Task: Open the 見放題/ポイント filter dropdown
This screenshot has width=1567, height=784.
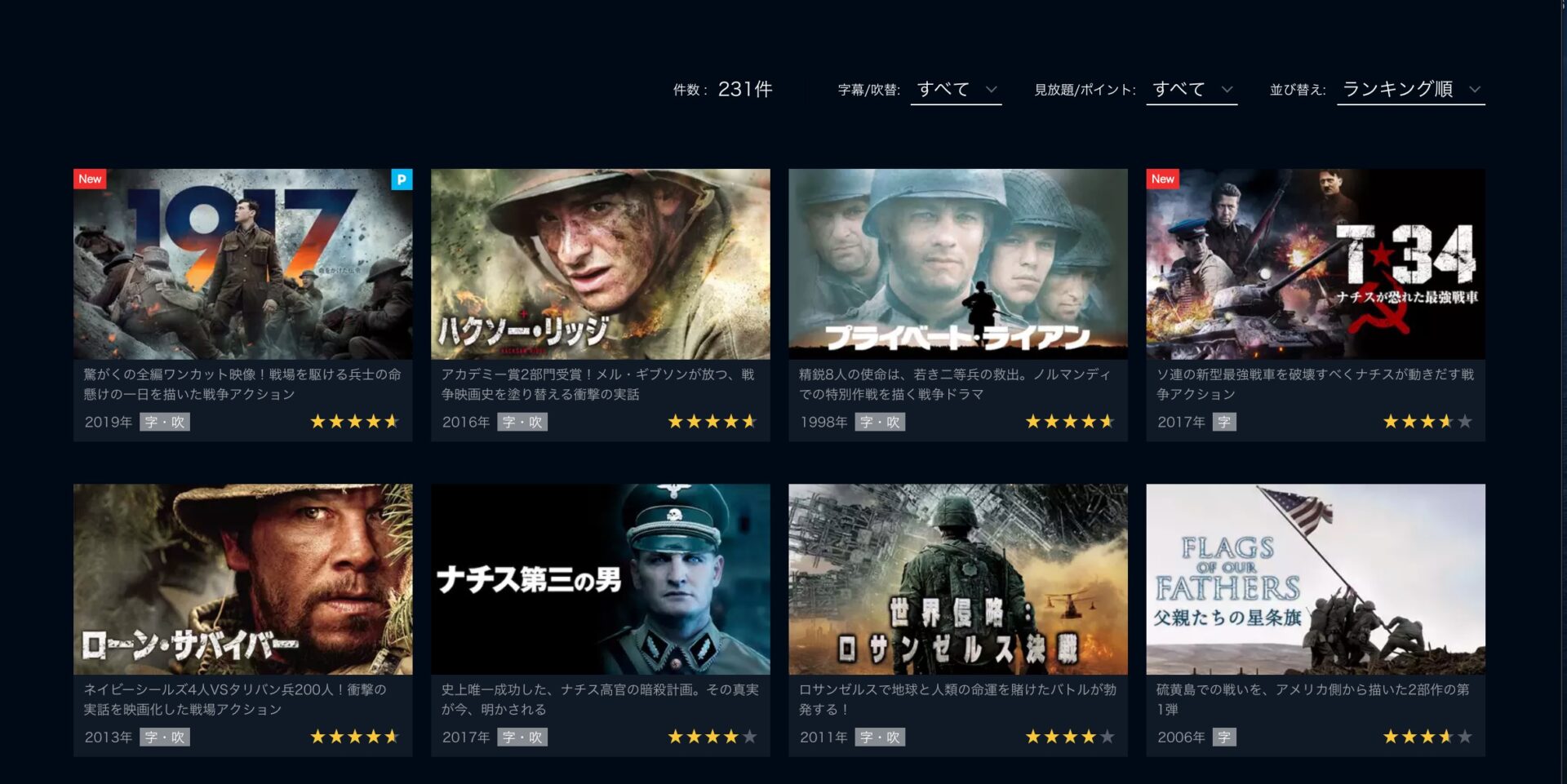Action: tap(1192, 90)
